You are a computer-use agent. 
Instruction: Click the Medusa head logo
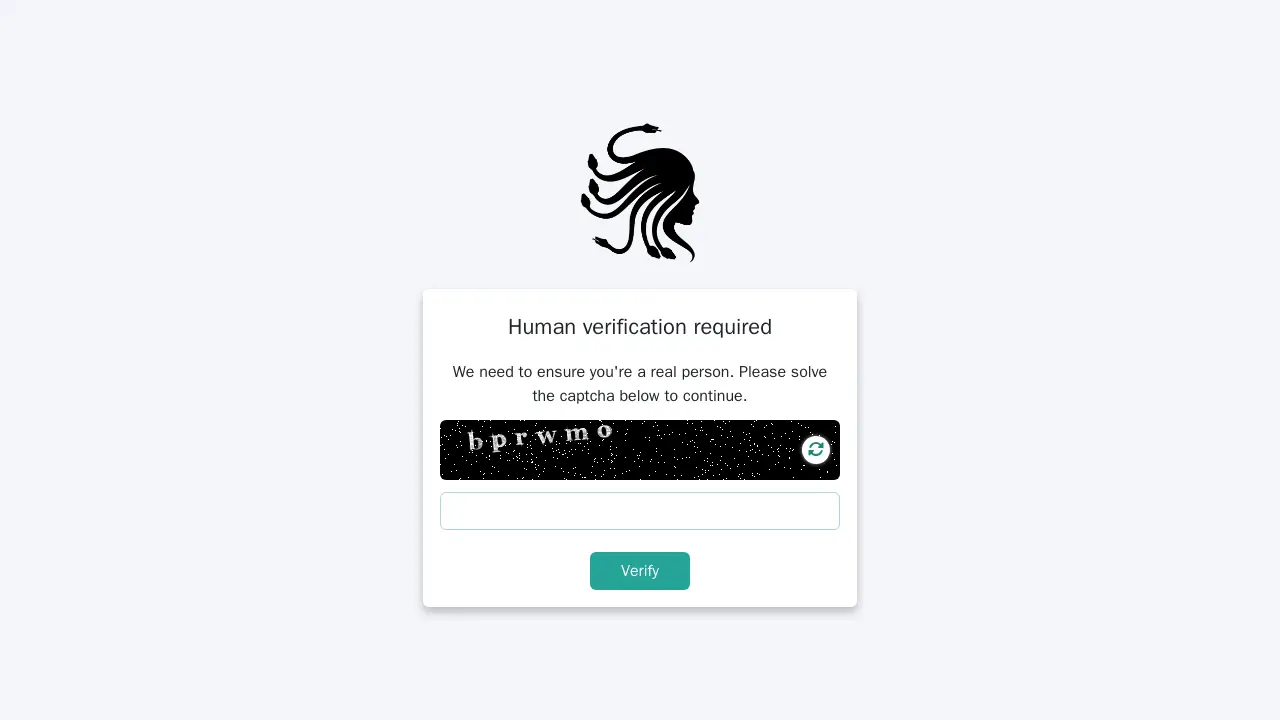[640, 193]
